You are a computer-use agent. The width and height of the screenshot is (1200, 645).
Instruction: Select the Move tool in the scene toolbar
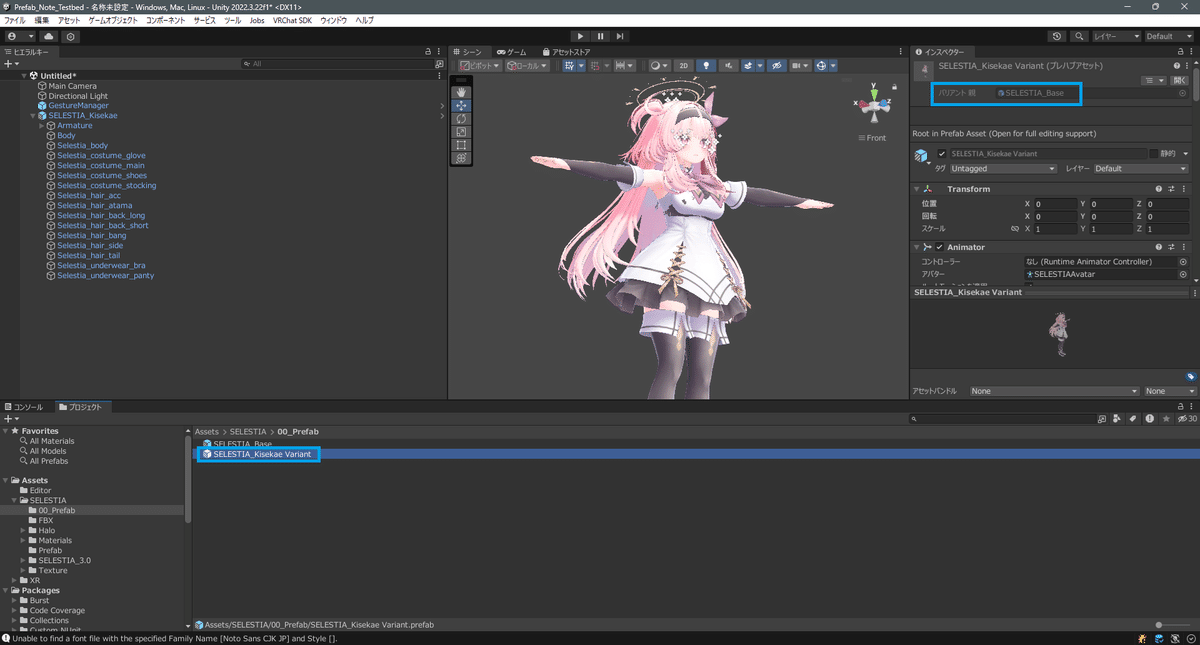click(x=461, y=107)
